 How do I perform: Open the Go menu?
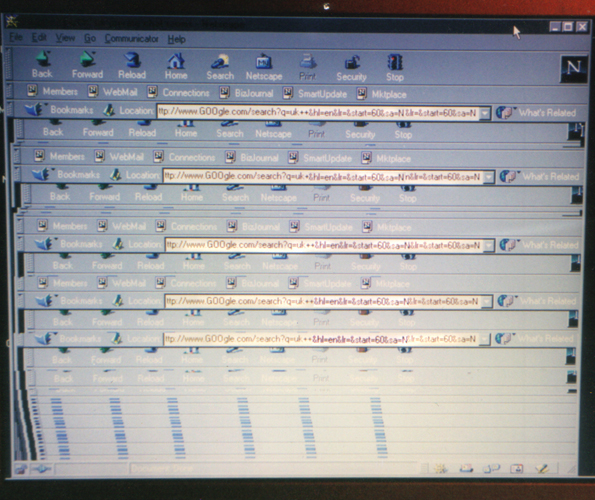90,38
